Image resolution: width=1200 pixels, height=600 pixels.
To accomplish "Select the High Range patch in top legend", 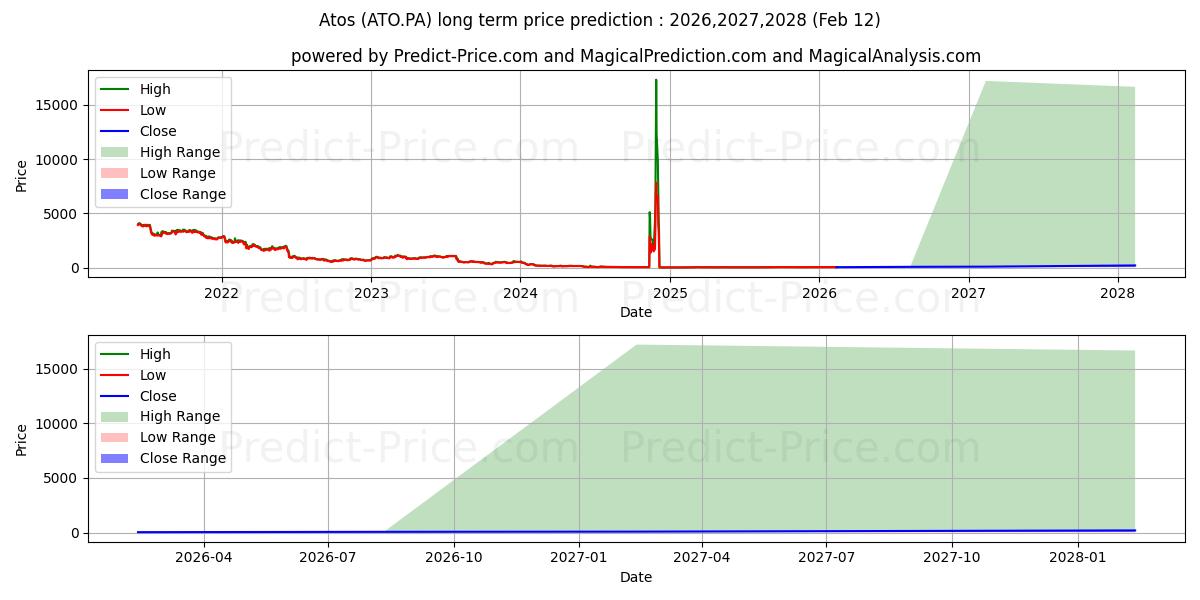I will [115, 152].
